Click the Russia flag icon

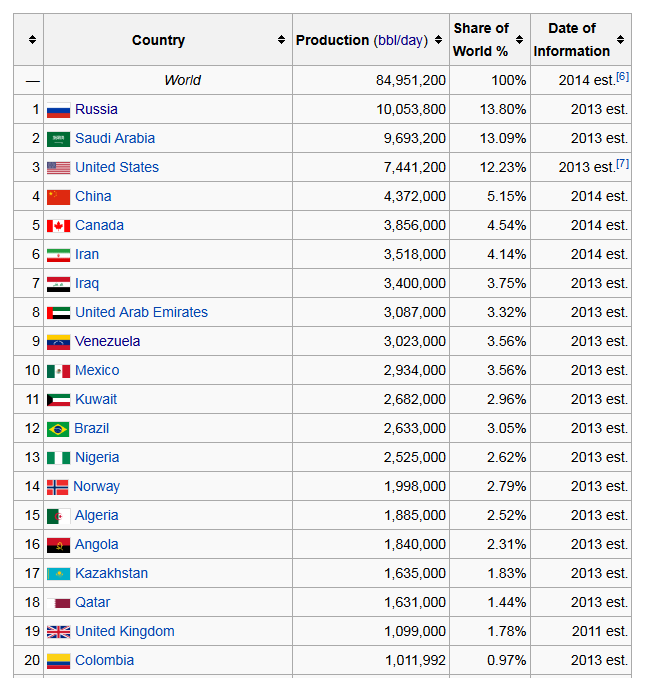[58, 110]
